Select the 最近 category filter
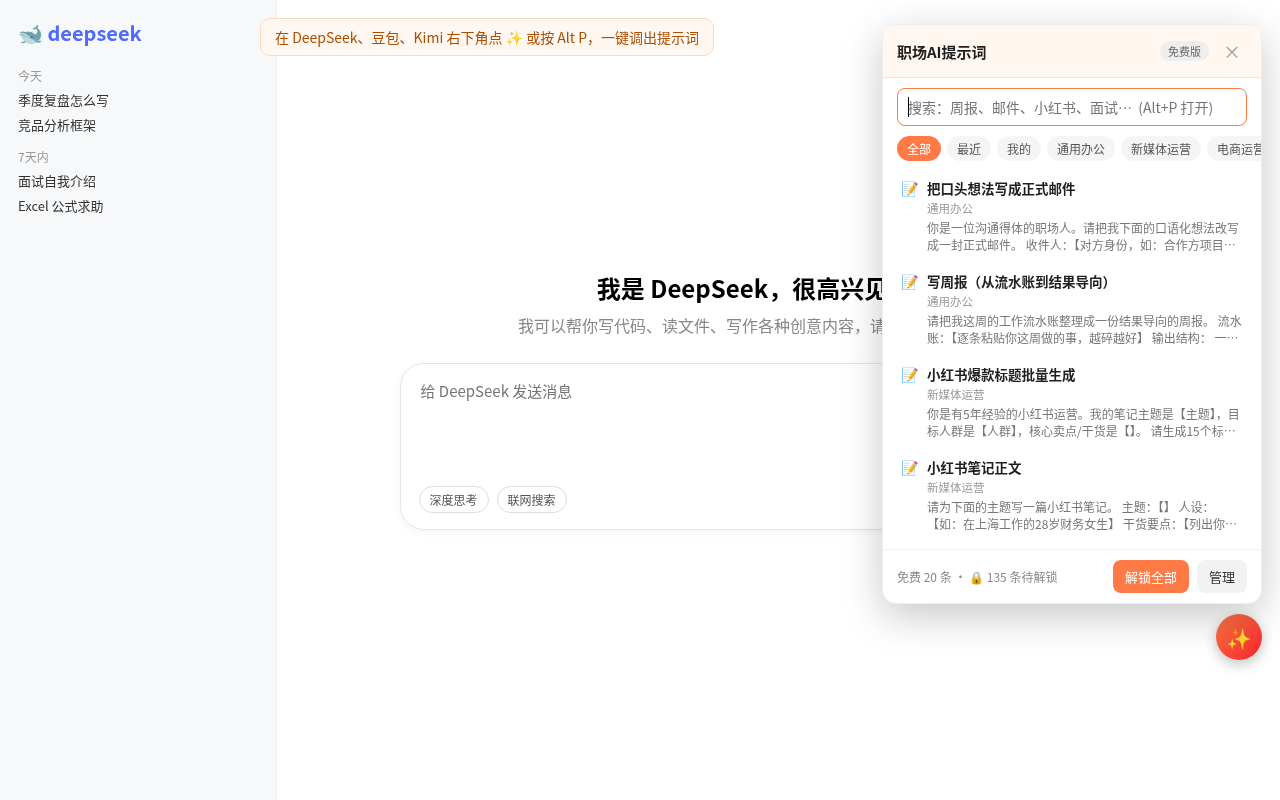This screenshot has height=800, width=1280. (x=969, y=149)
